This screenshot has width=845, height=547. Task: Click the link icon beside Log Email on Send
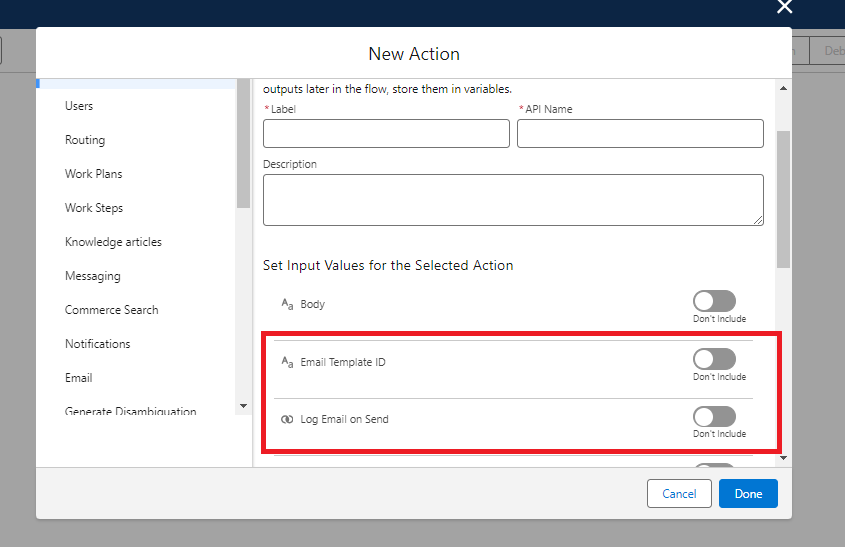(287, 419)
